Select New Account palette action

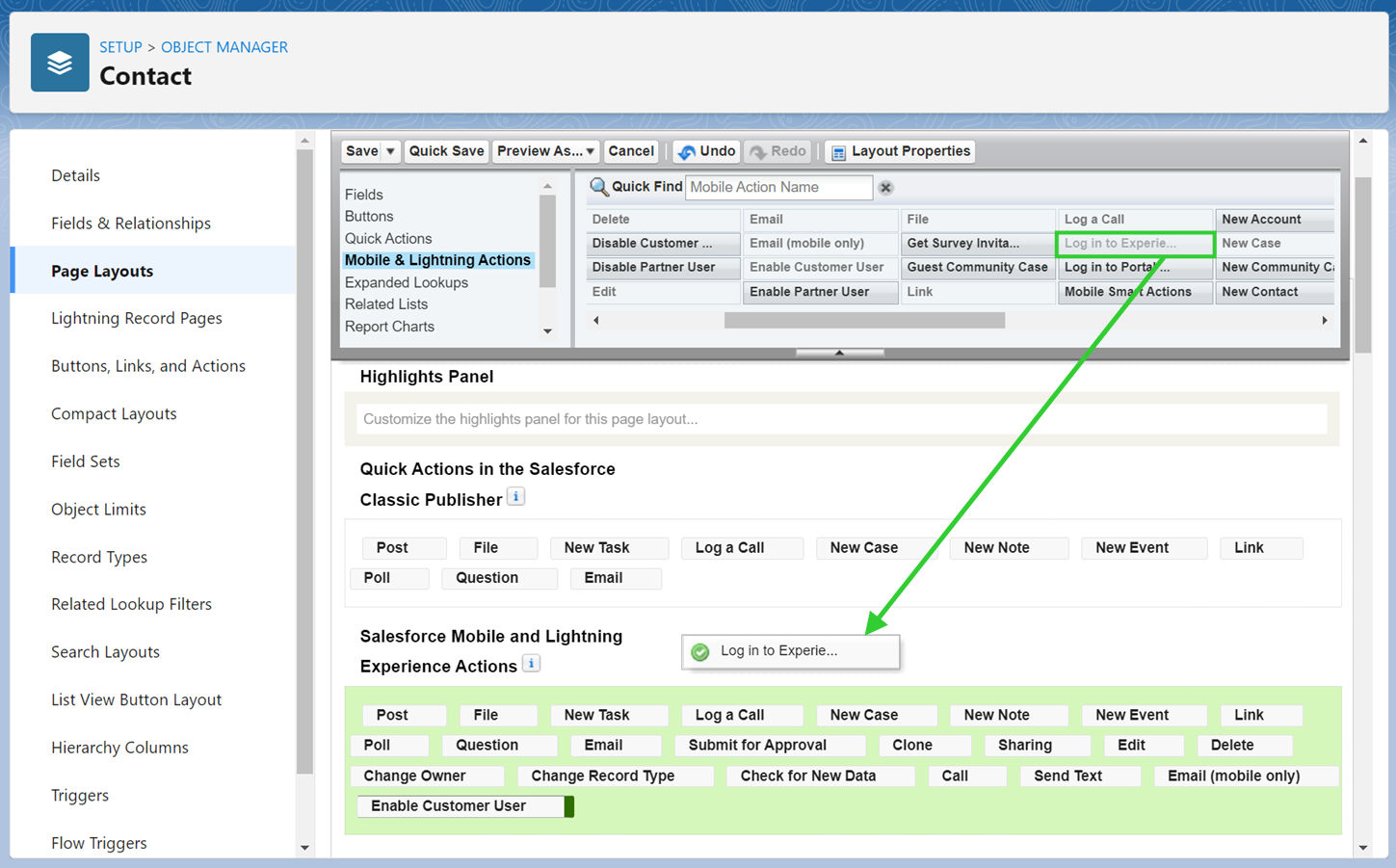coord(1275,220)
